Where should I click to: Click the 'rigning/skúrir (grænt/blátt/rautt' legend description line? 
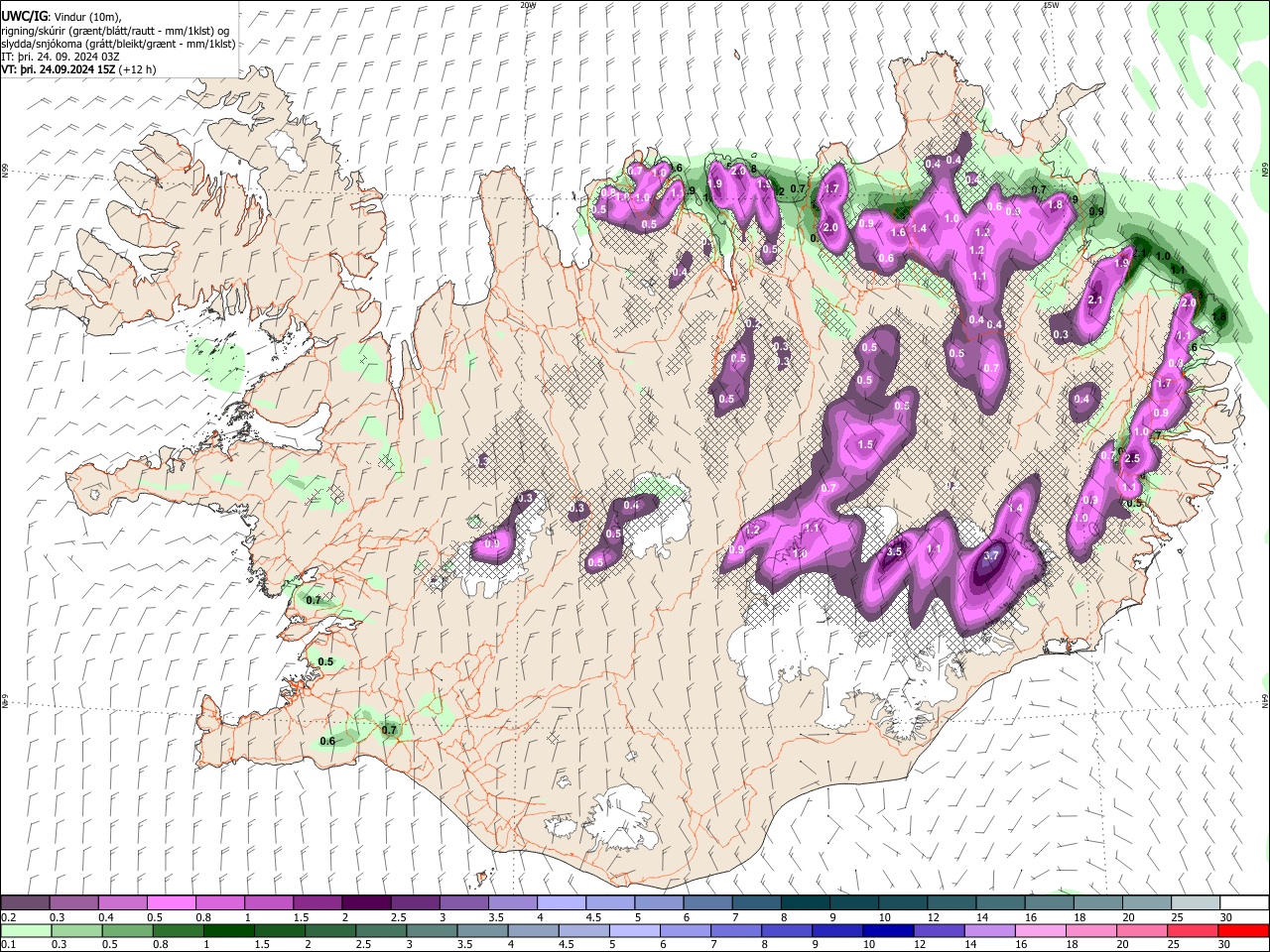coord(115,30)
